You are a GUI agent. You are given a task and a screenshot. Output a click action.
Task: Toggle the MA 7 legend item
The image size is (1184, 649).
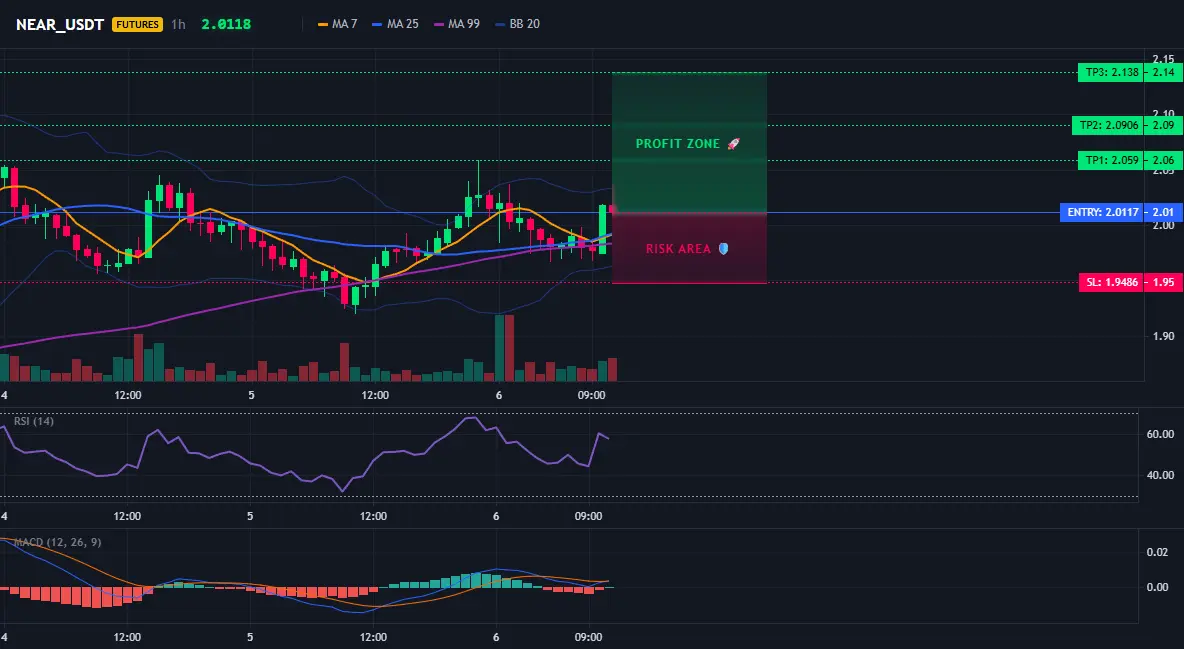[338, 24]
